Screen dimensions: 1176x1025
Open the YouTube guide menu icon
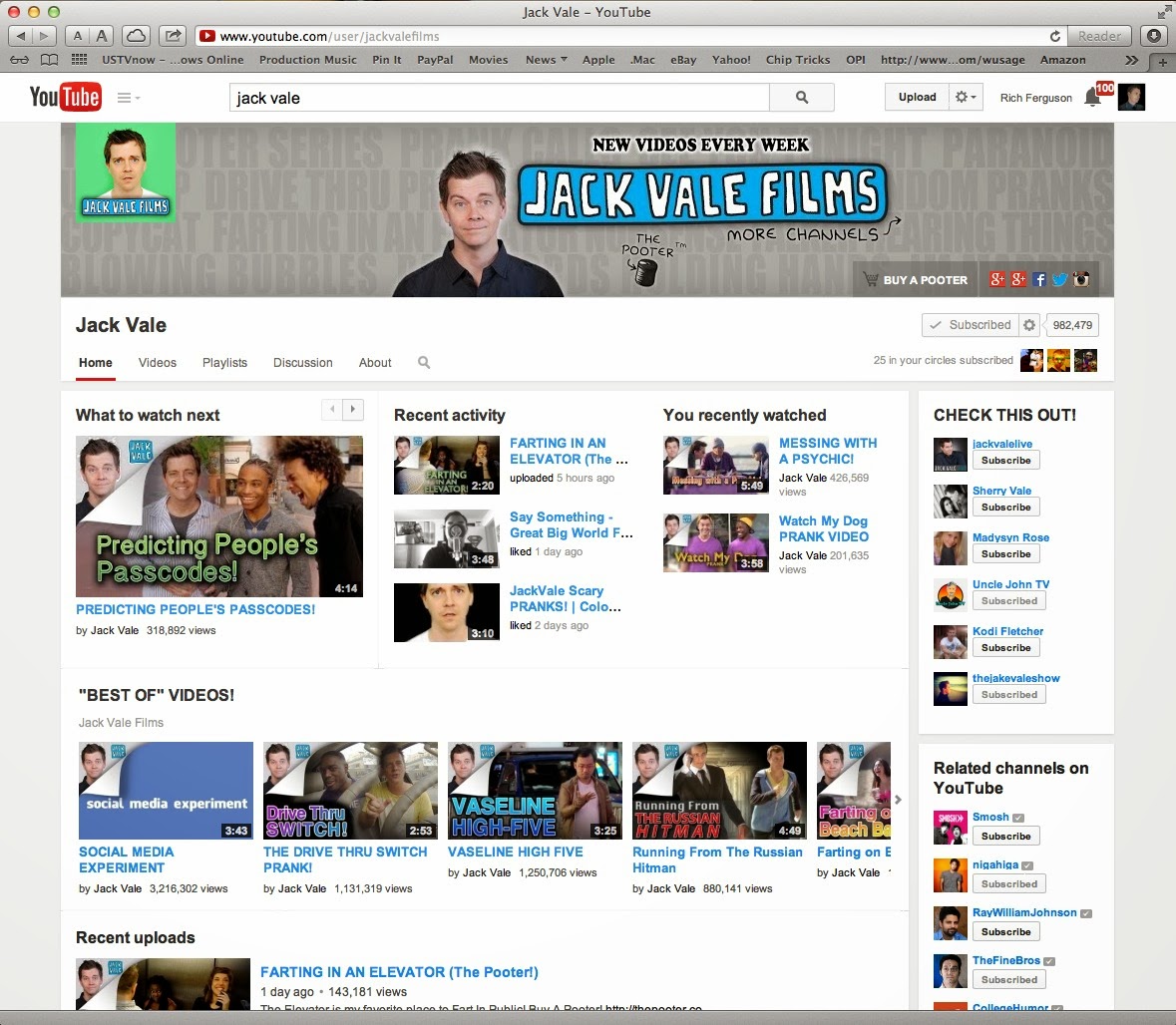tap(129, 98)
